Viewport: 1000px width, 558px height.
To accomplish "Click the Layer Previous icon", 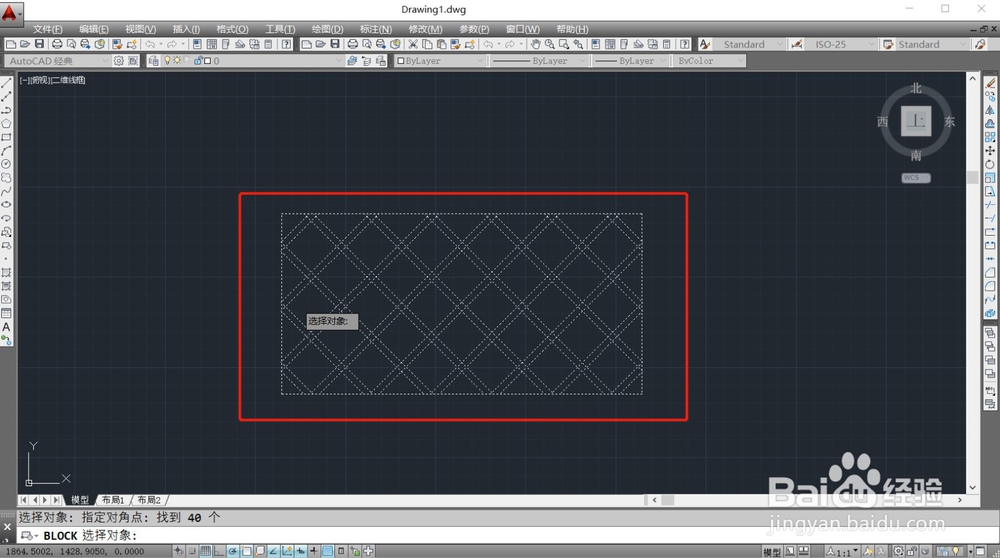I will (366, 61).
